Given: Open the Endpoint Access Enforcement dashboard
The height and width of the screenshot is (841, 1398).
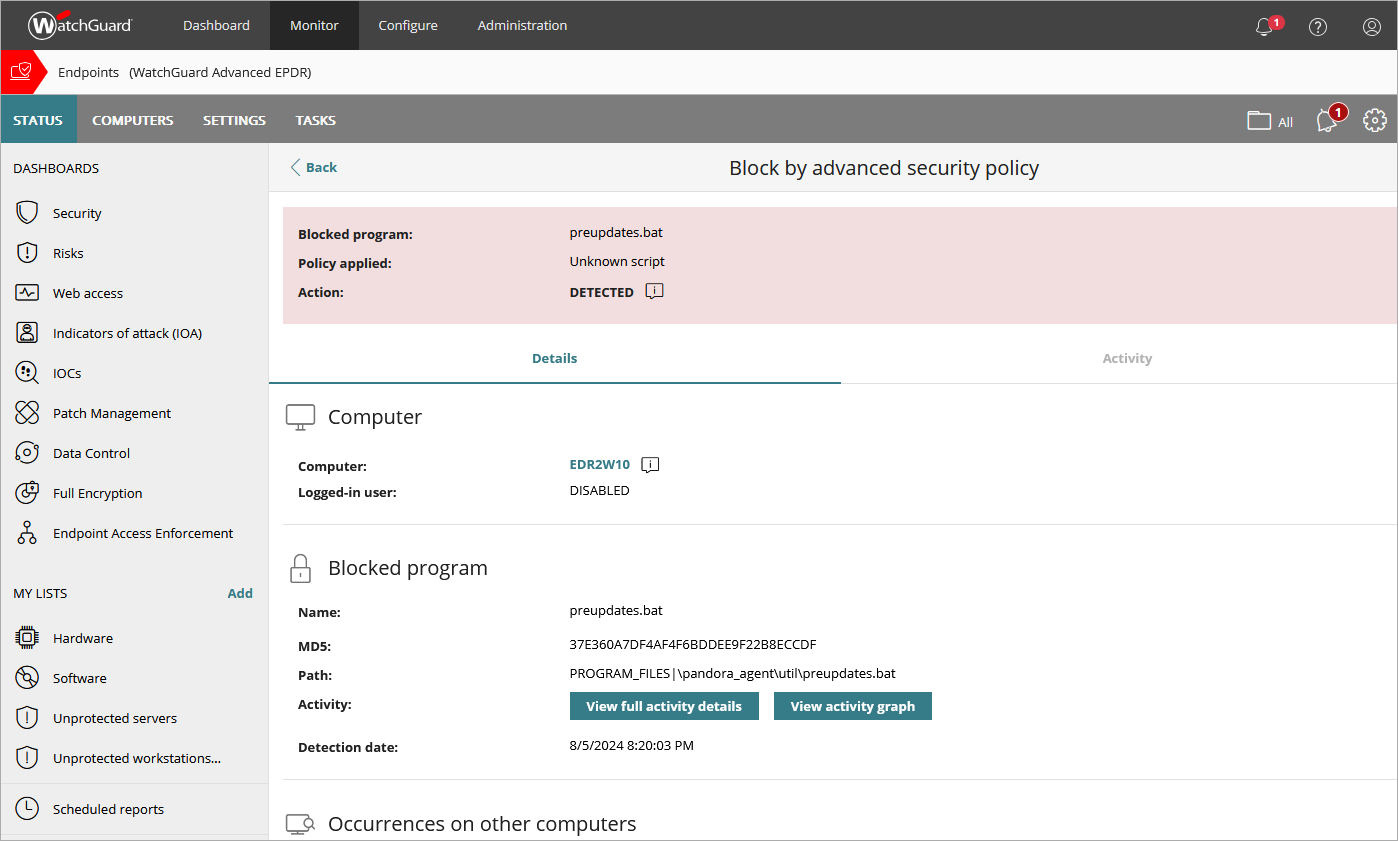Looking at the screenshot, I should pos(142,533).
